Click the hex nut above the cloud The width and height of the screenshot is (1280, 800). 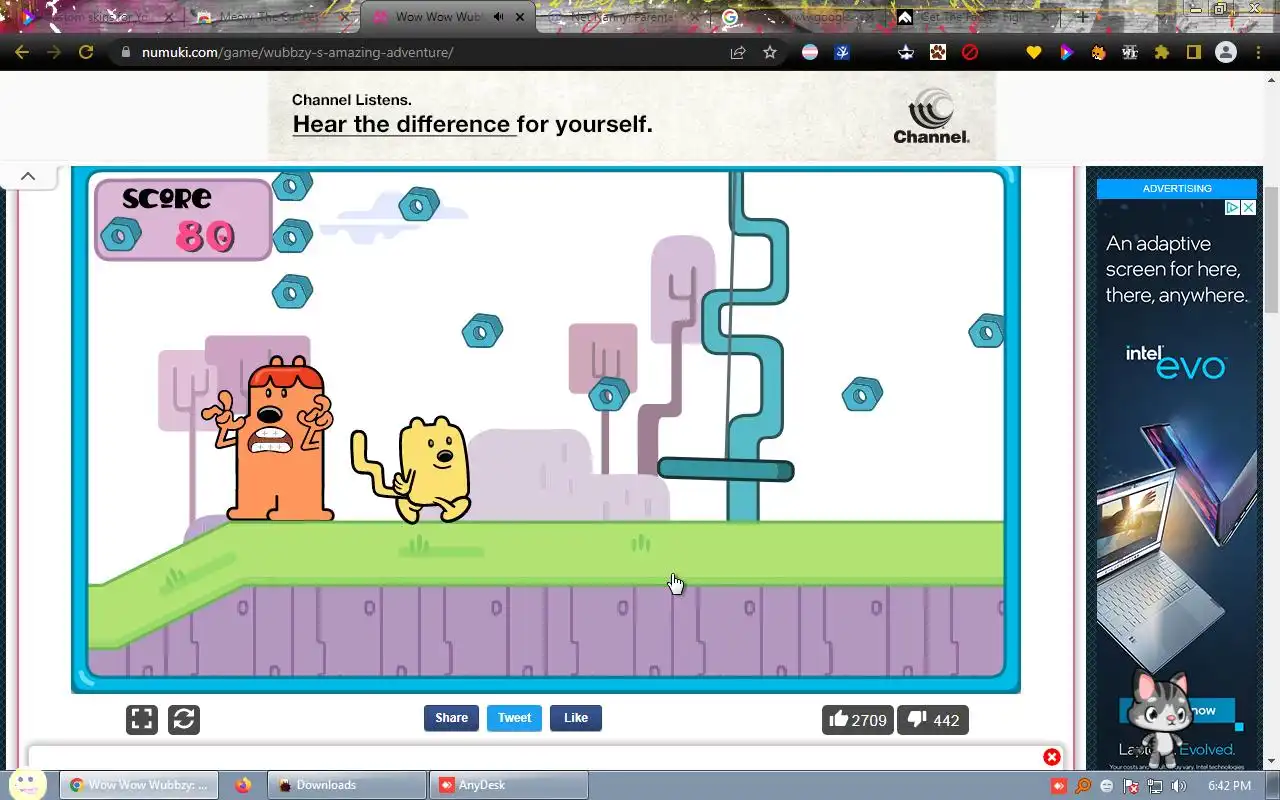coord(419,205)
